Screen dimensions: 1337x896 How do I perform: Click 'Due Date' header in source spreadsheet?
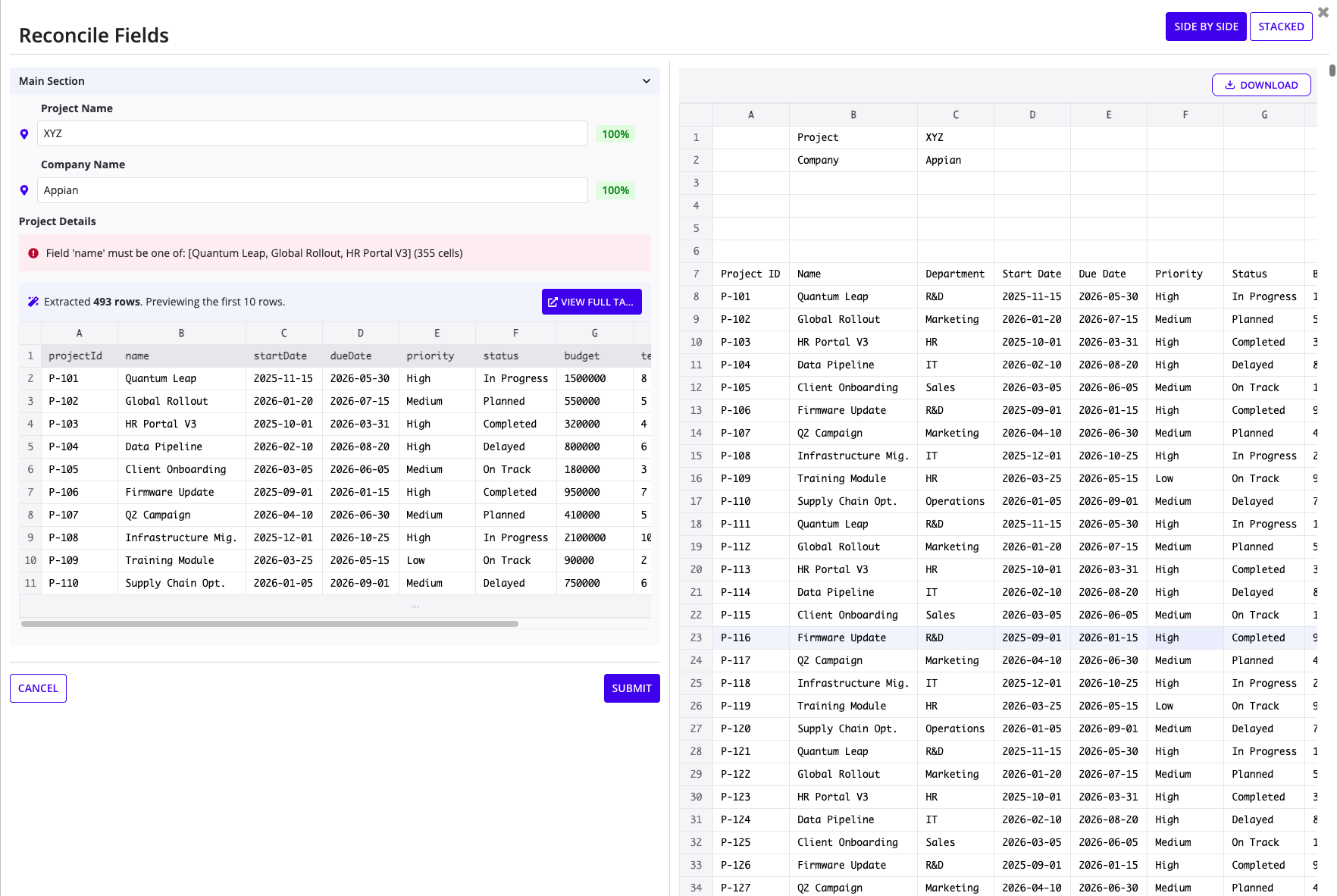(1109, 274)
